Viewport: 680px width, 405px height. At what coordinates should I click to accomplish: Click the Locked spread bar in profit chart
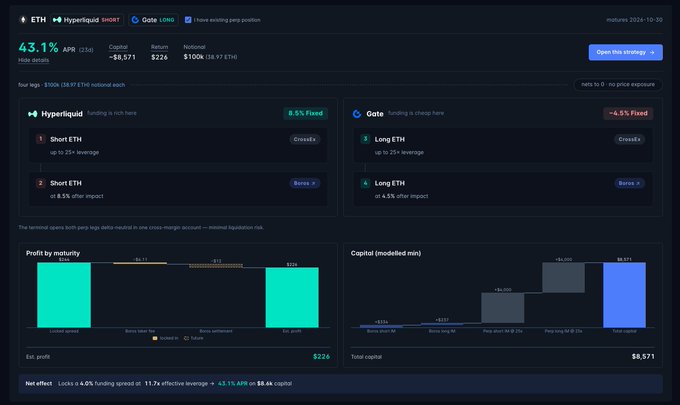pos(64,295)
